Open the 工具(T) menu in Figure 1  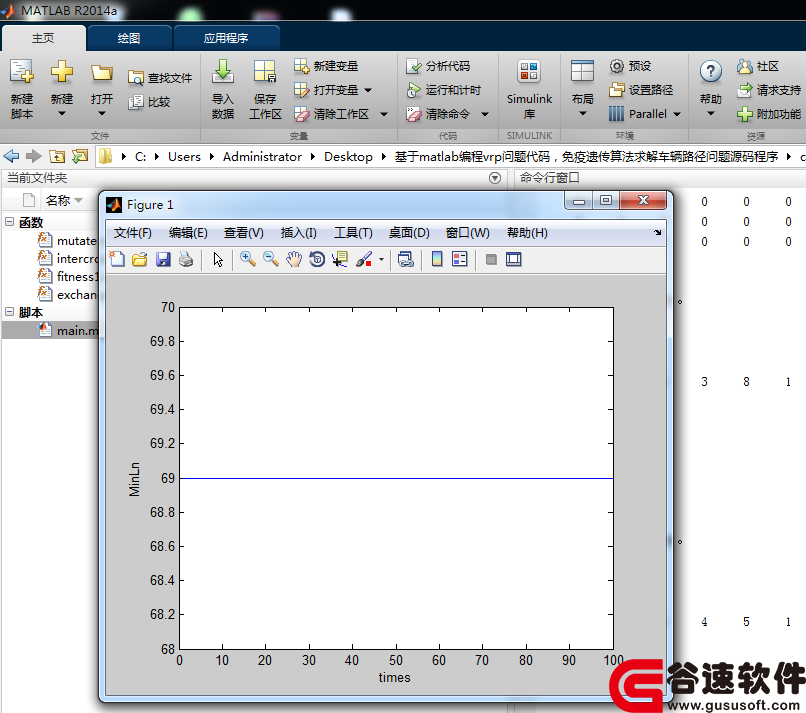[x=353, y=233]
